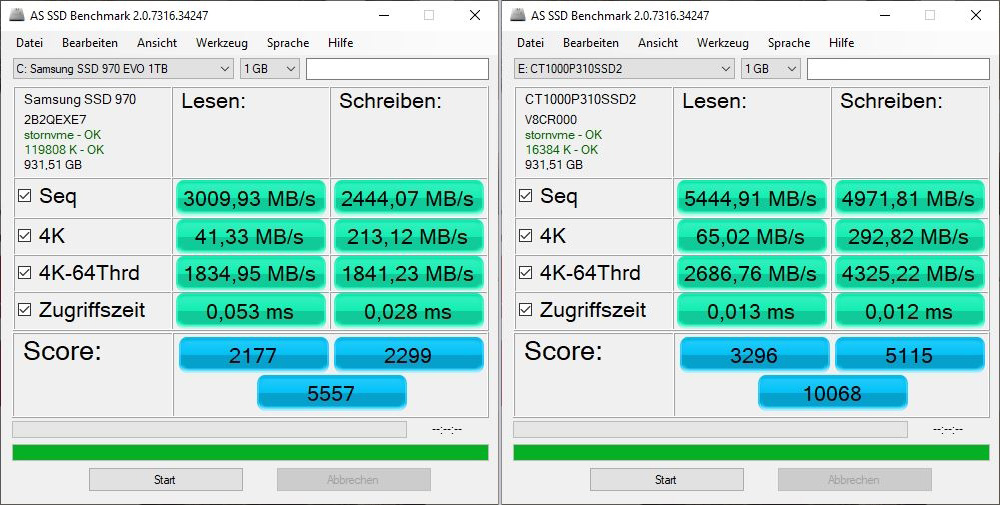Uncheck the 4K test in the CT1000P310SSD2 window
This screenshot has width=1000, height=505.
pos(526,236)
